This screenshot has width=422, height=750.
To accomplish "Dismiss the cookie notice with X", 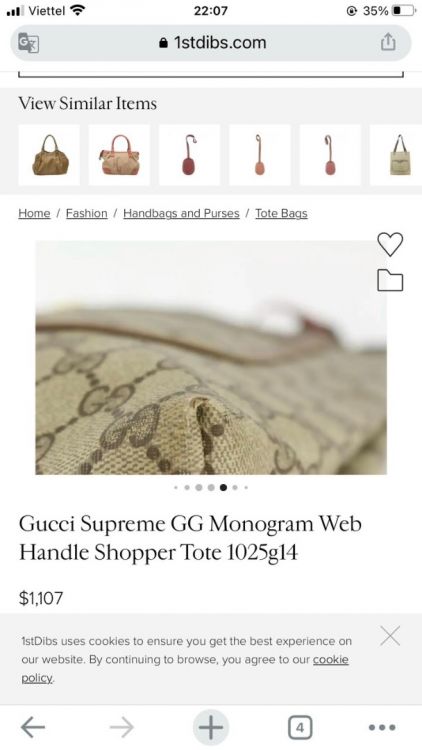I will pos(390,636).
